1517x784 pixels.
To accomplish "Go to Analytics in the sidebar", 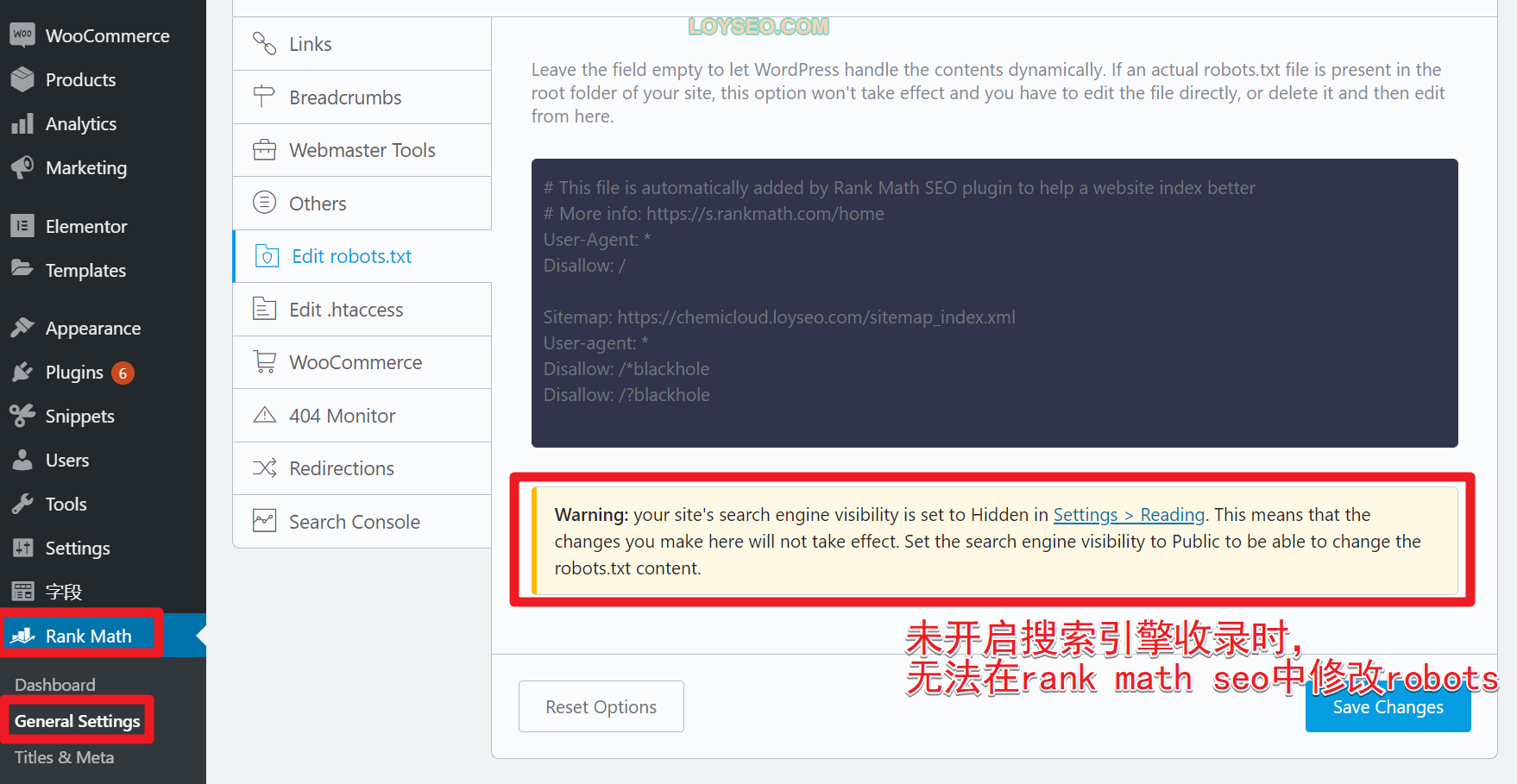I will coord(103,123).
